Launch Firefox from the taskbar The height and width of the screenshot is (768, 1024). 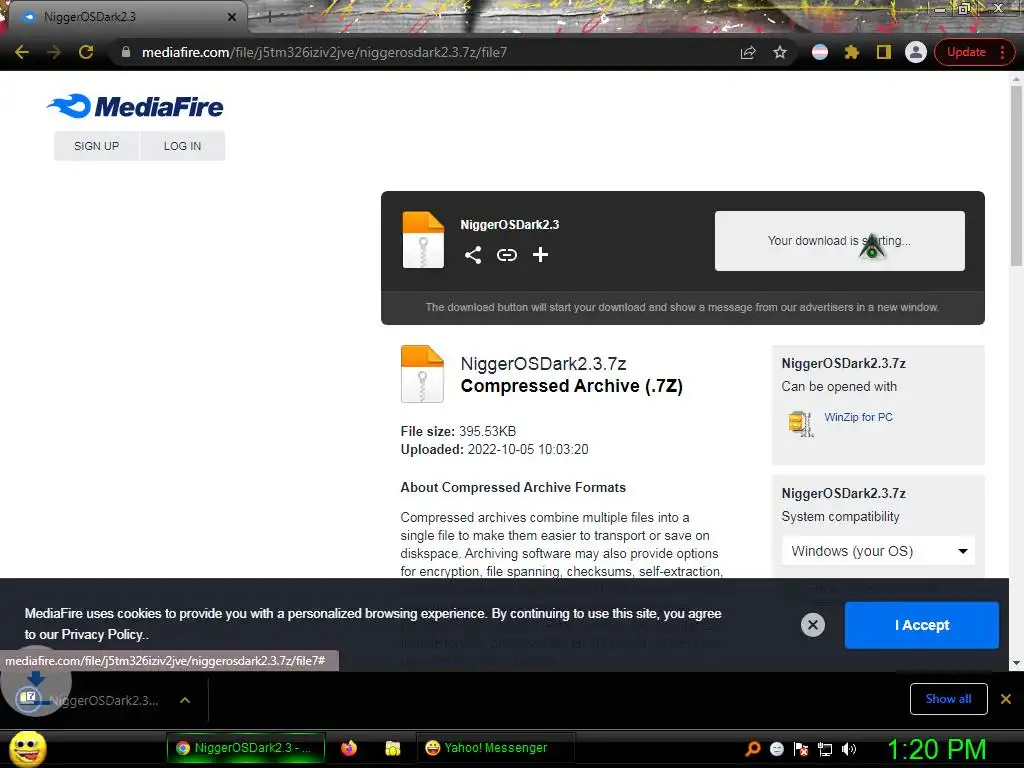point(349,748)
